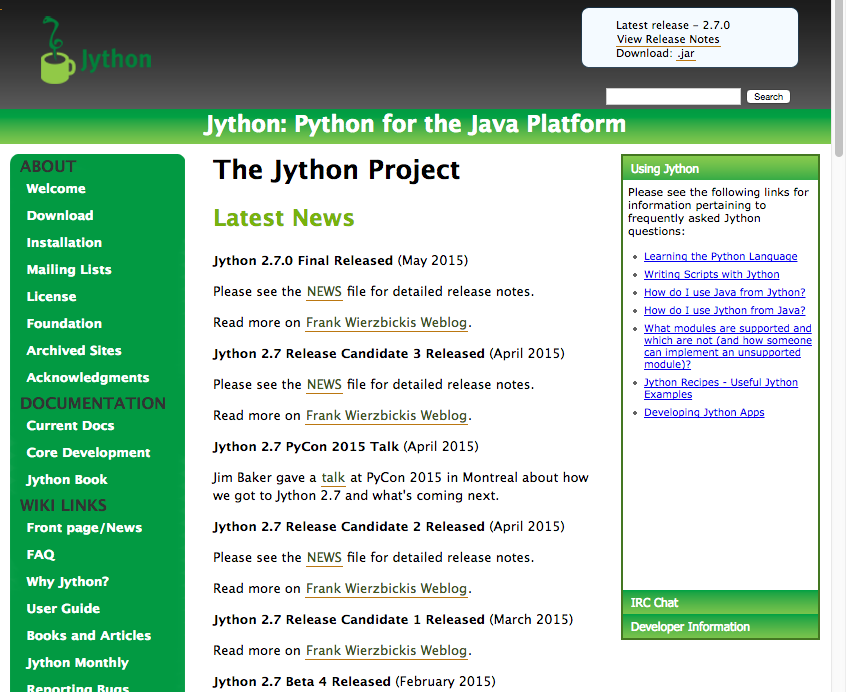The image size is (846, 692).
Task: Open NEWS link under 2.7.0 Final Released
Action: click(x=324, y=292)
